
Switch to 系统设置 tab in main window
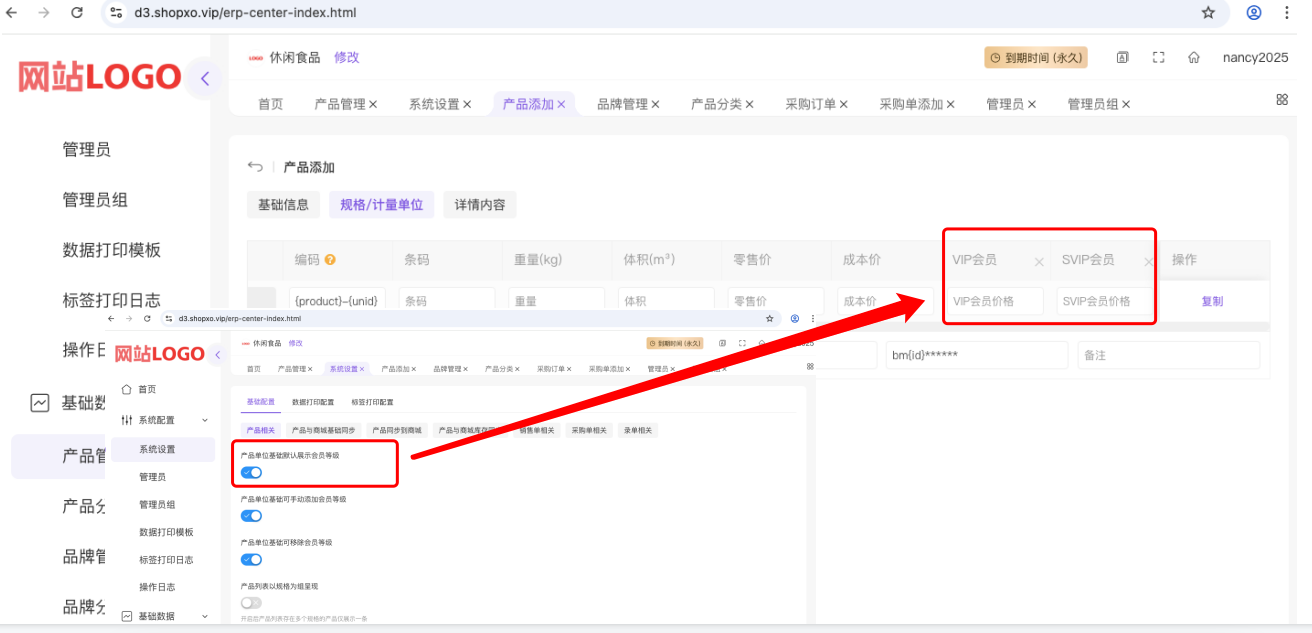point(433,104)
